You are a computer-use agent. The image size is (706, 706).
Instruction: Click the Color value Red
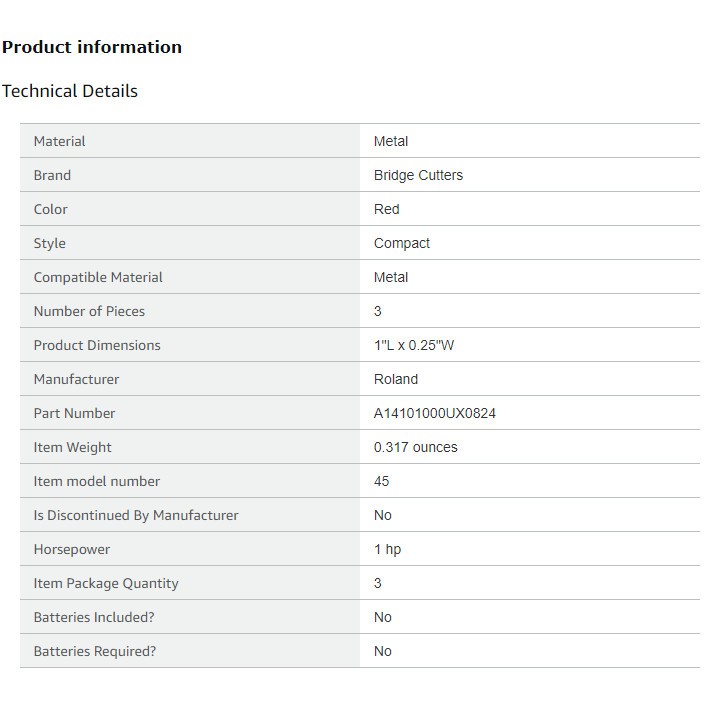pyautogui.click(x=386, y=209)
